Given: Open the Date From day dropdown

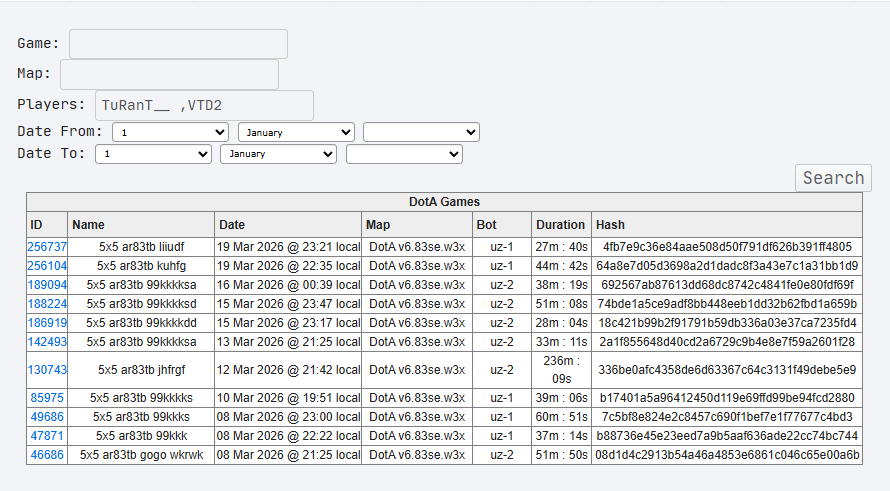Looking at the screenshot, I should (x=170, y=132).
